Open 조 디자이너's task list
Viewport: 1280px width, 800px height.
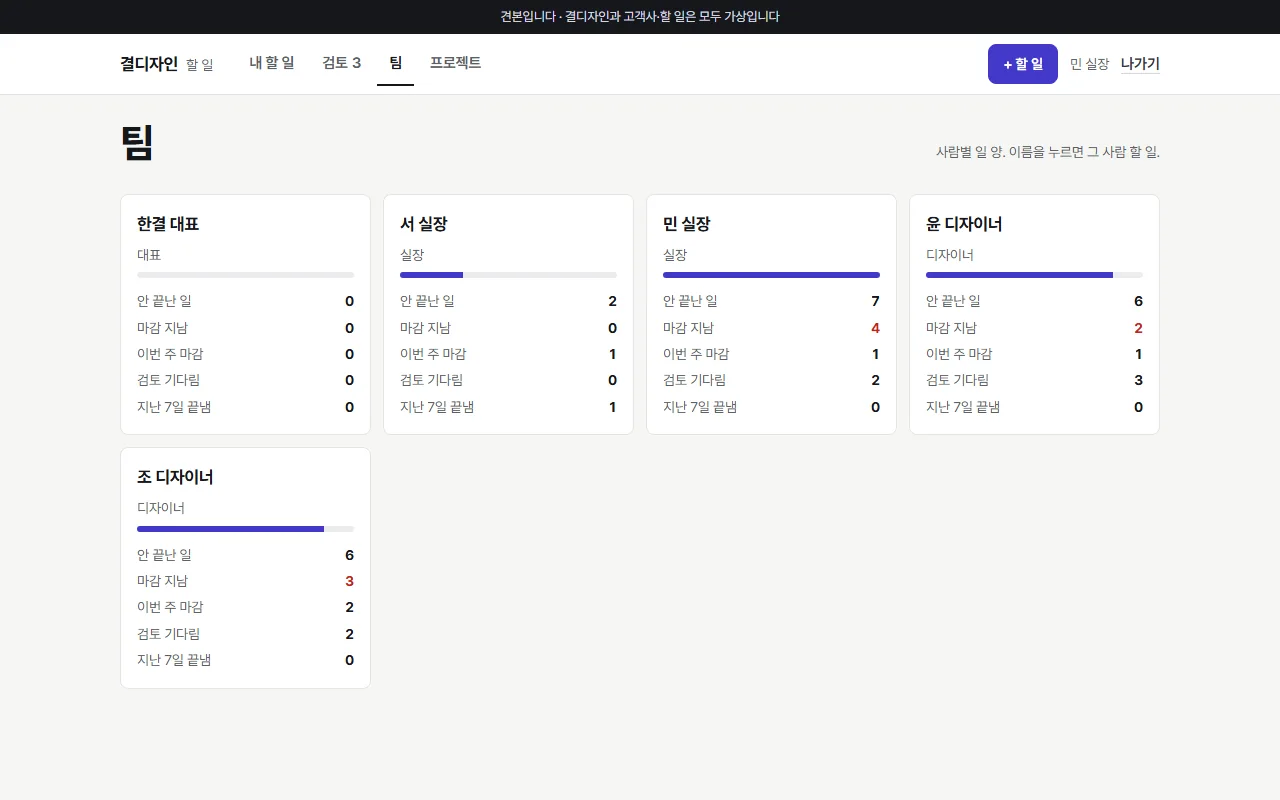[175, 477]
